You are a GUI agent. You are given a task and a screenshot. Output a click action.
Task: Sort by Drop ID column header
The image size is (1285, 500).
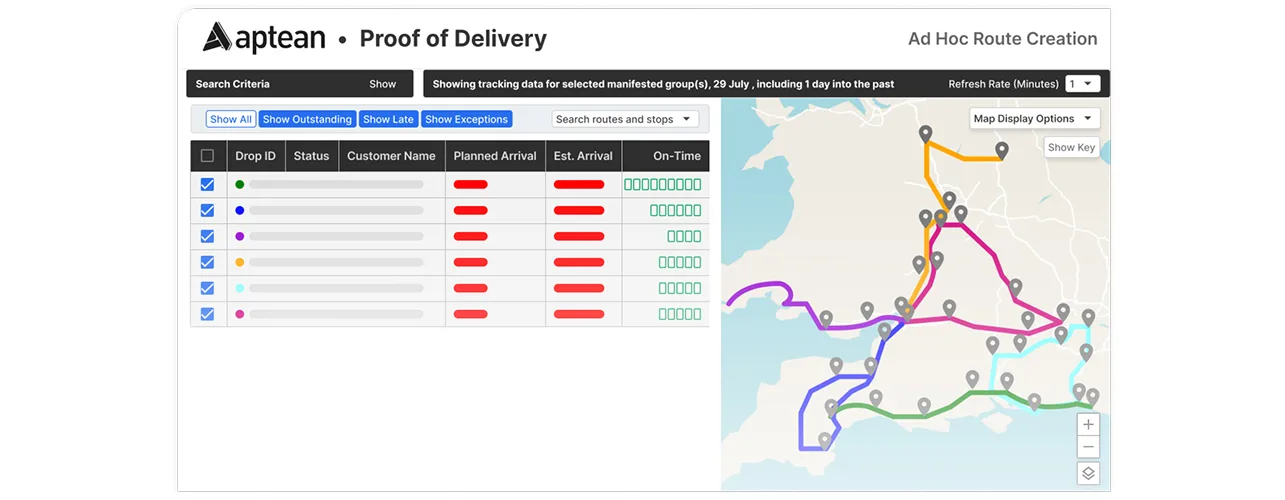click(x=256, y=156)
